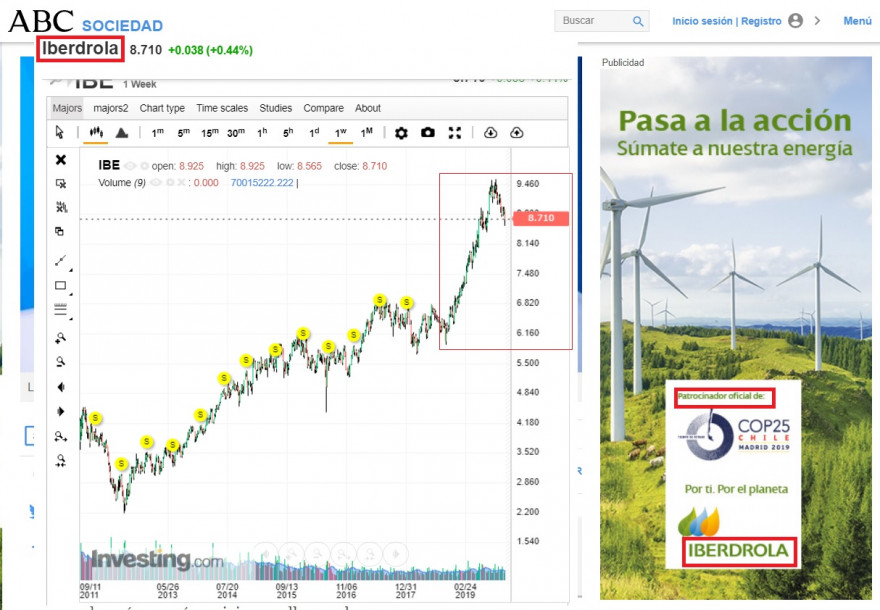Click the user profile avatar icon
Screen dimensions: 880x610
pyautogui.click(x=795, y=21)
